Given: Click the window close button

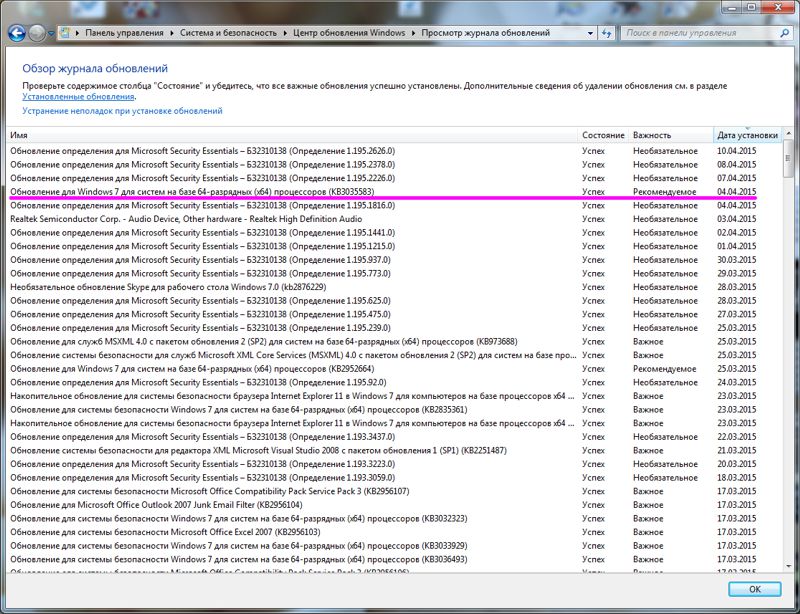Looking at the screenshot, I should 780,6.
